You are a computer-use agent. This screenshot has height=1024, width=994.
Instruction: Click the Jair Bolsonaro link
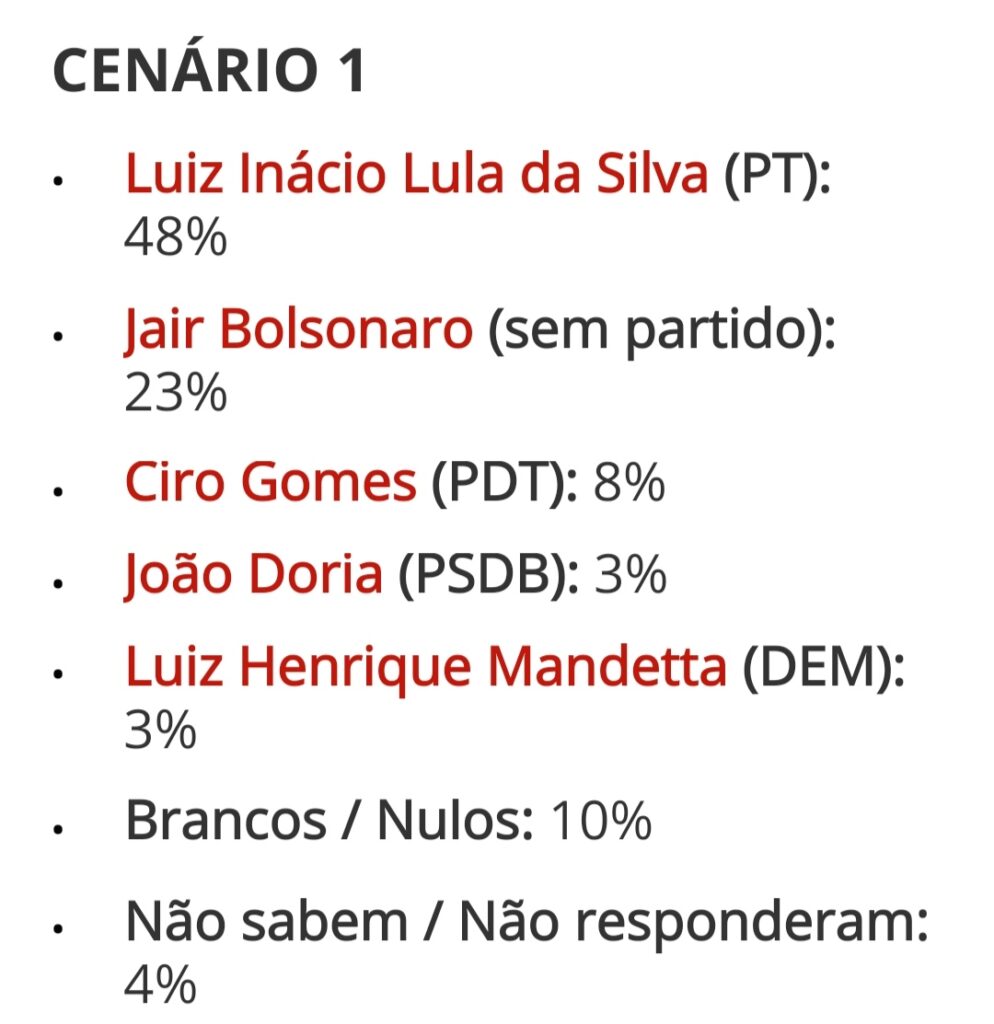299,331
